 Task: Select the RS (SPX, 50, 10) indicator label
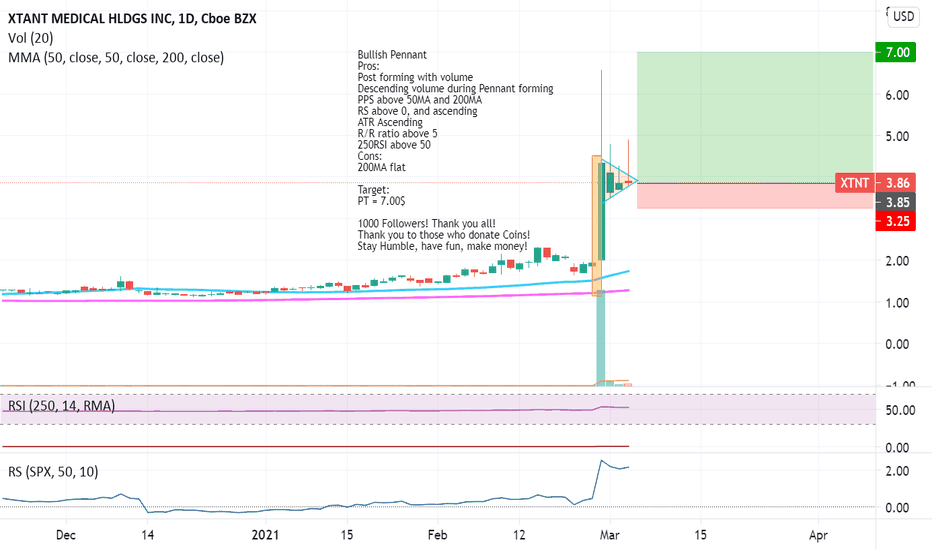point(53,472)
